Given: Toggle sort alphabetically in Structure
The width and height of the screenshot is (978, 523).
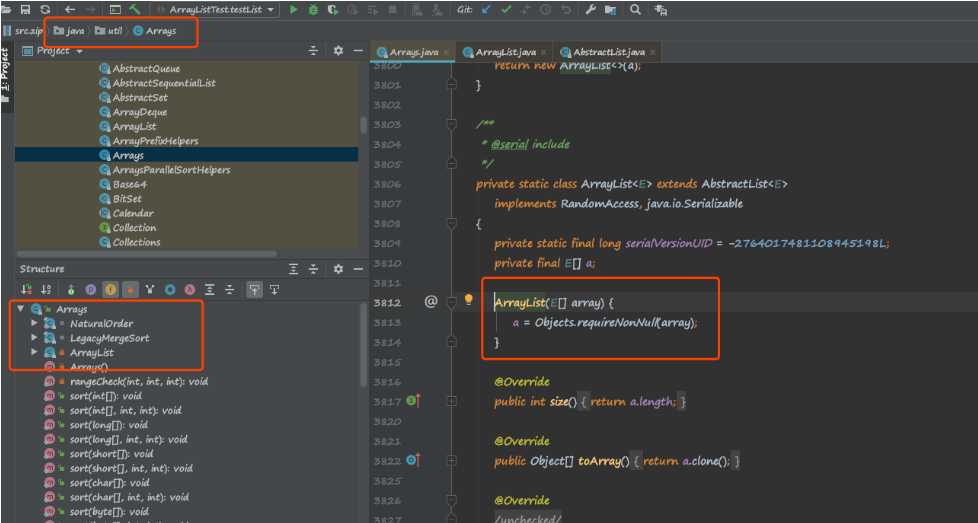Looking at the screenshot, I should click(46, 289).
